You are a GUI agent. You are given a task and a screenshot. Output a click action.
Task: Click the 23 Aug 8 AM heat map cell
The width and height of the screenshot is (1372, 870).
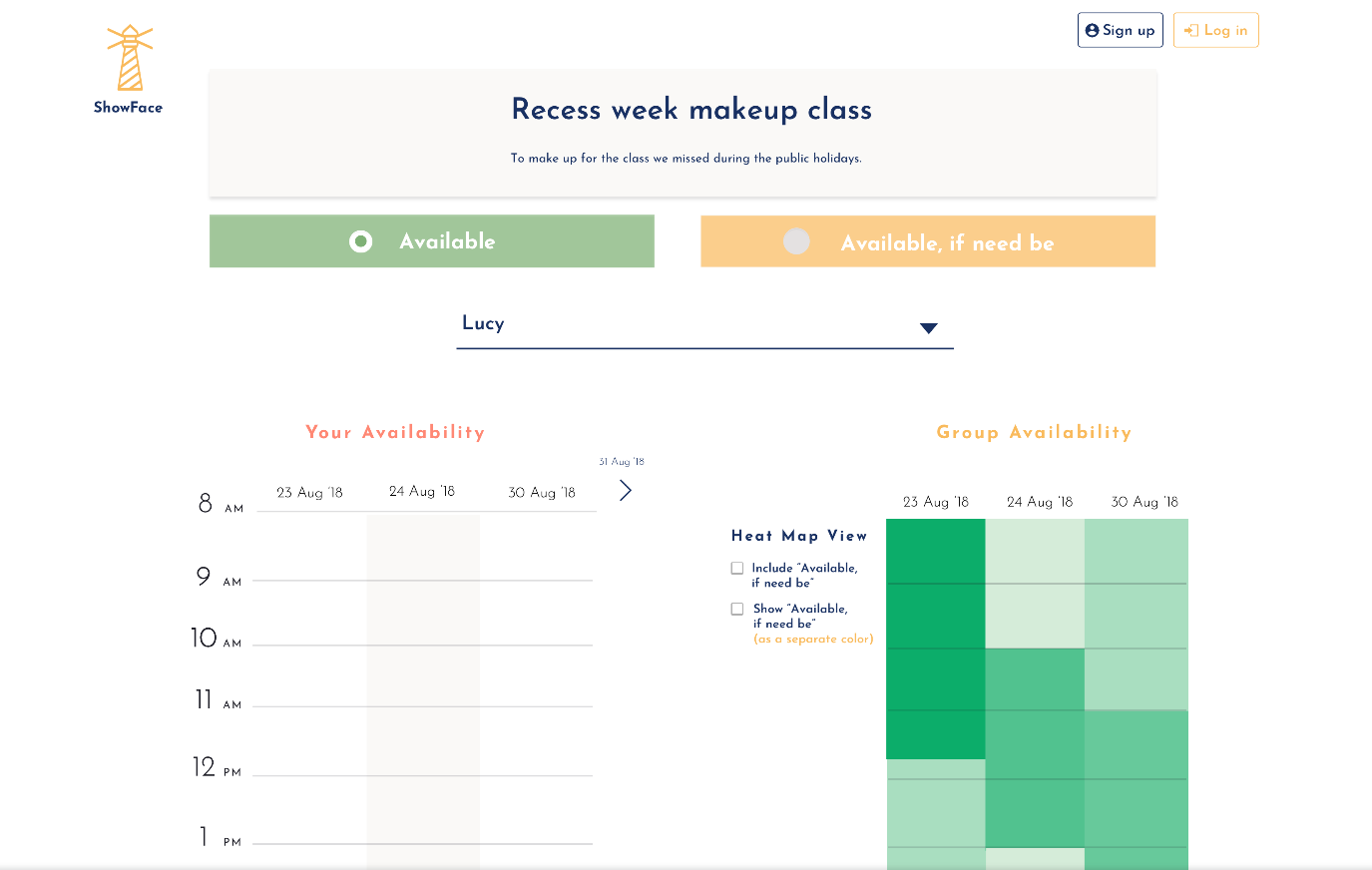pos(935,551)
